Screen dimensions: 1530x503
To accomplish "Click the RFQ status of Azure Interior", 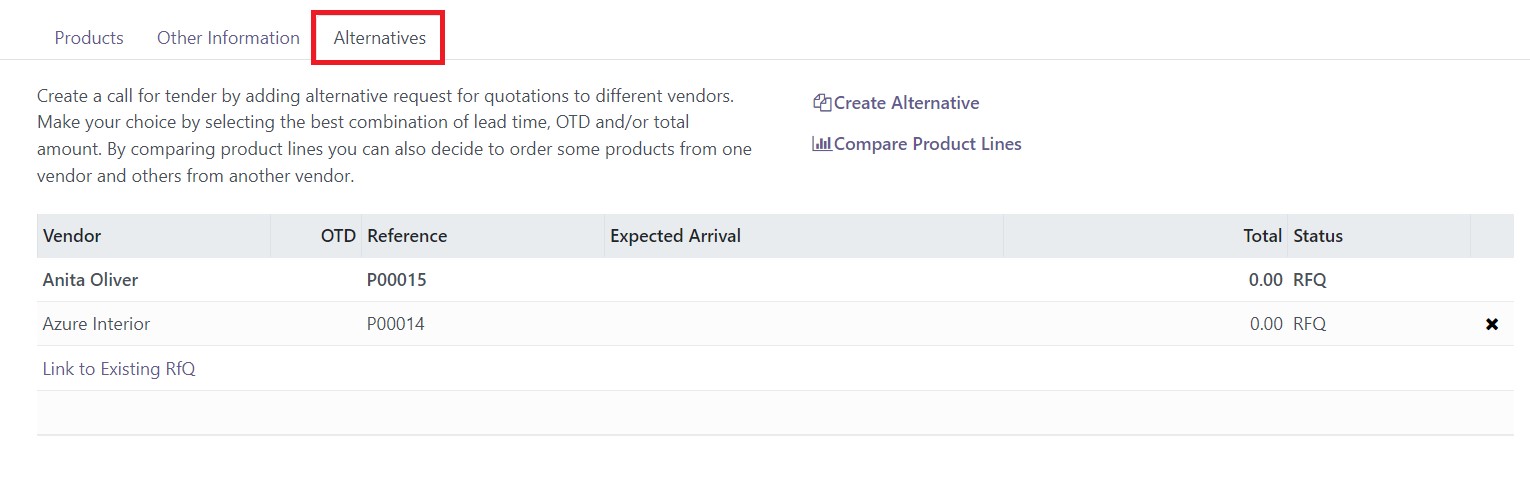I will (x=1309, y=324).
